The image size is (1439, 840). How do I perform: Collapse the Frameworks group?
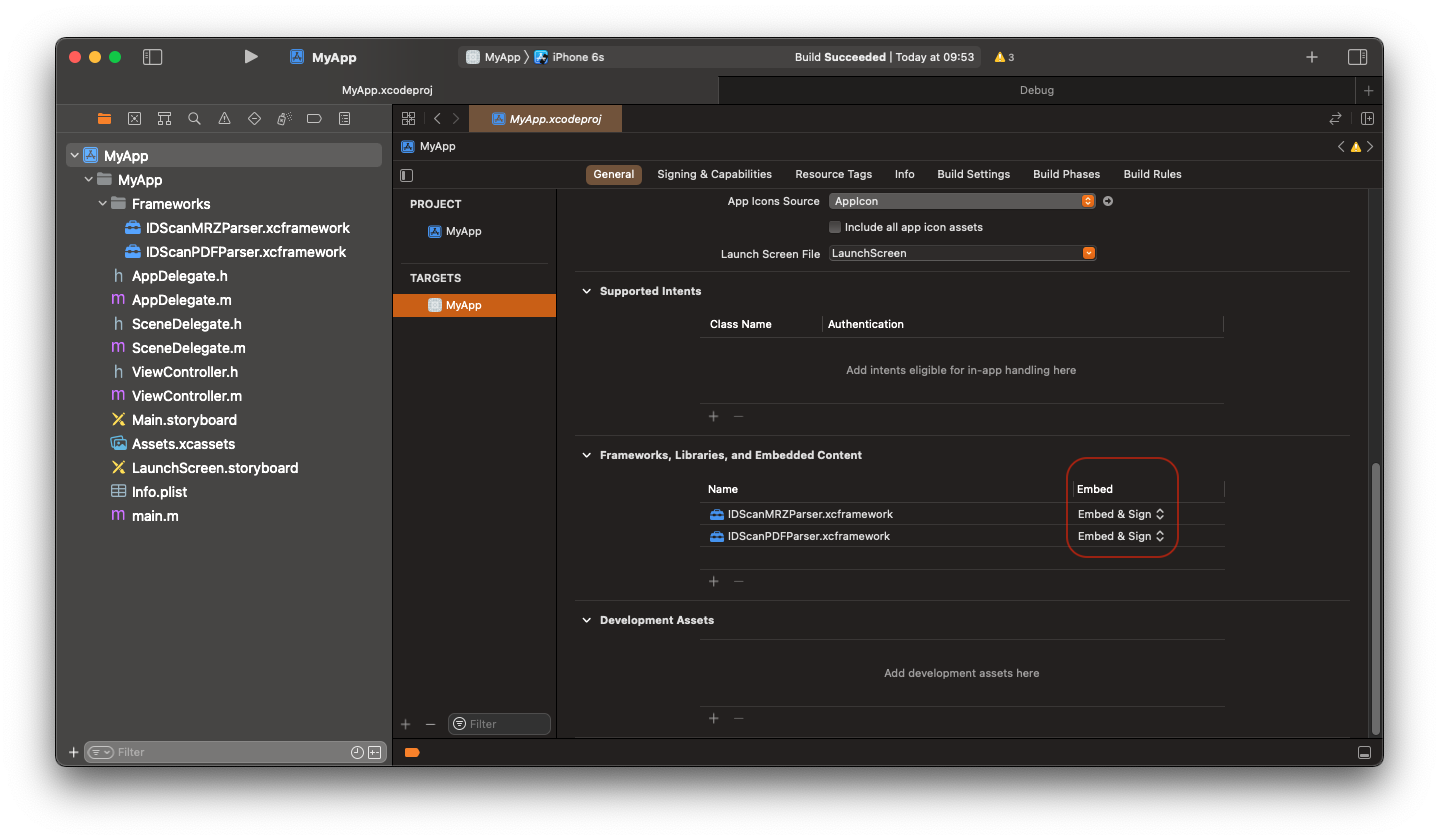(x=102, y=204)
